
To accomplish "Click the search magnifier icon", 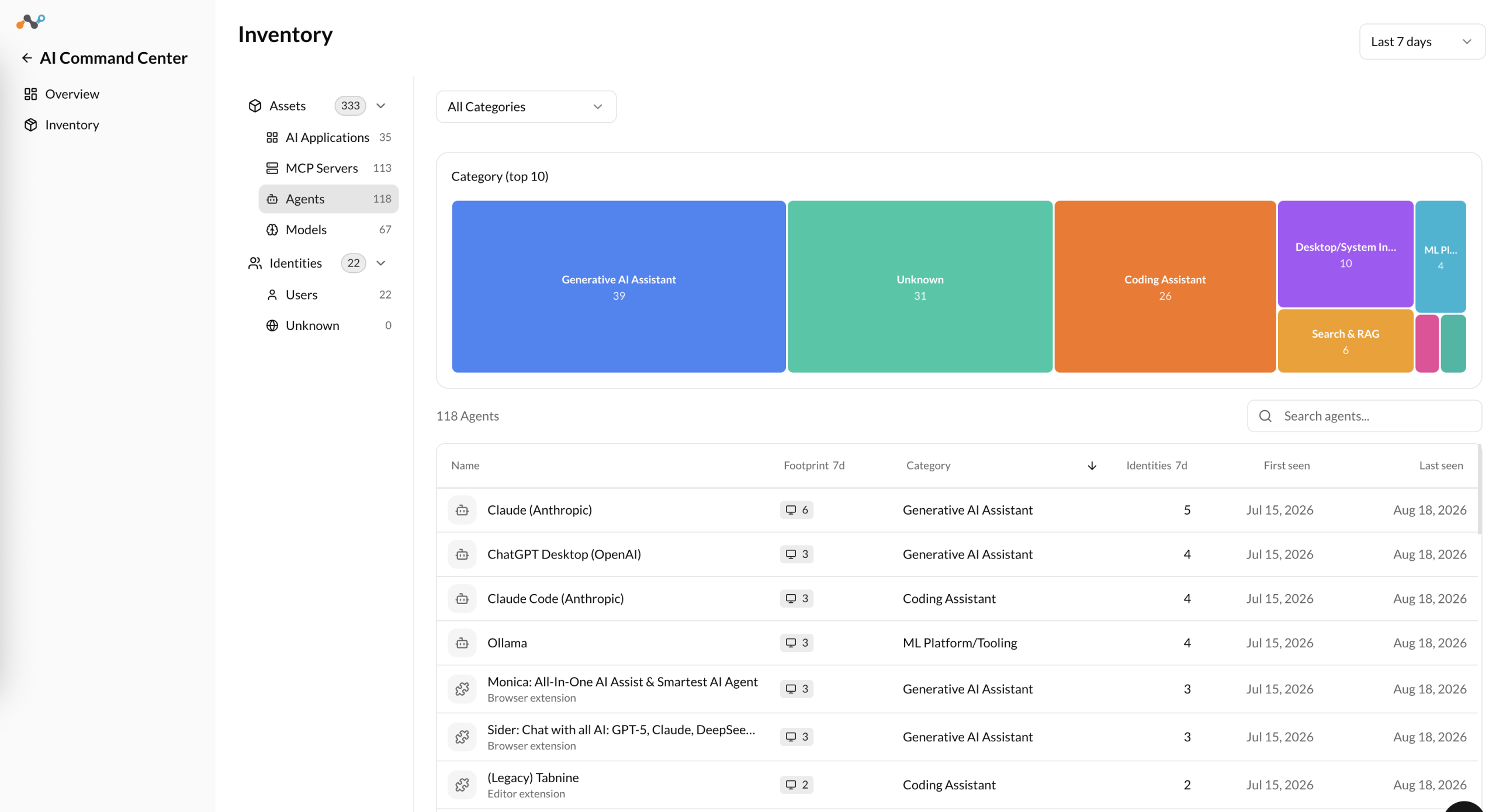I will pos(1265,416).
